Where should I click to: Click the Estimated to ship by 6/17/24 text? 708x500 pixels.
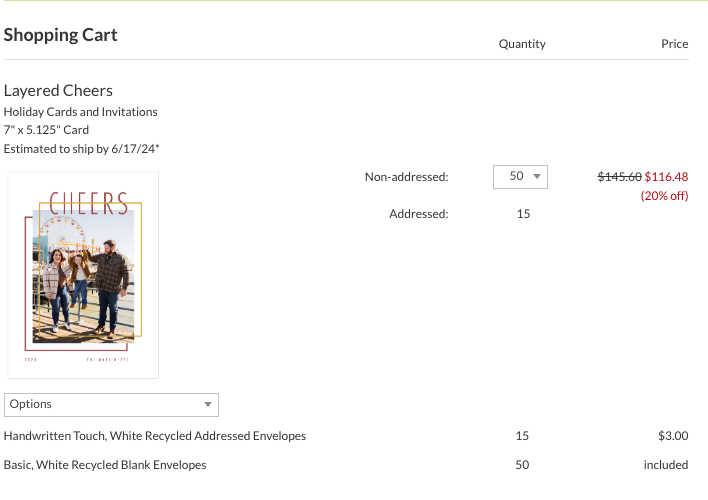81,149
